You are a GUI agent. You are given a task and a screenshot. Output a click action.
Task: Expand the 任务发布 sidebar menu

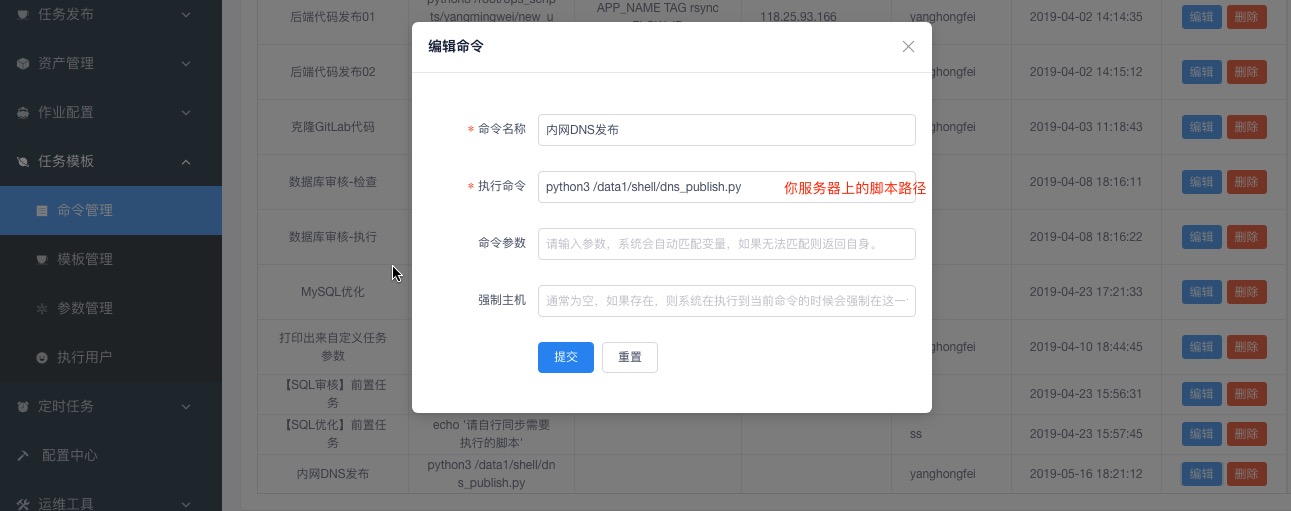(110, 14)
